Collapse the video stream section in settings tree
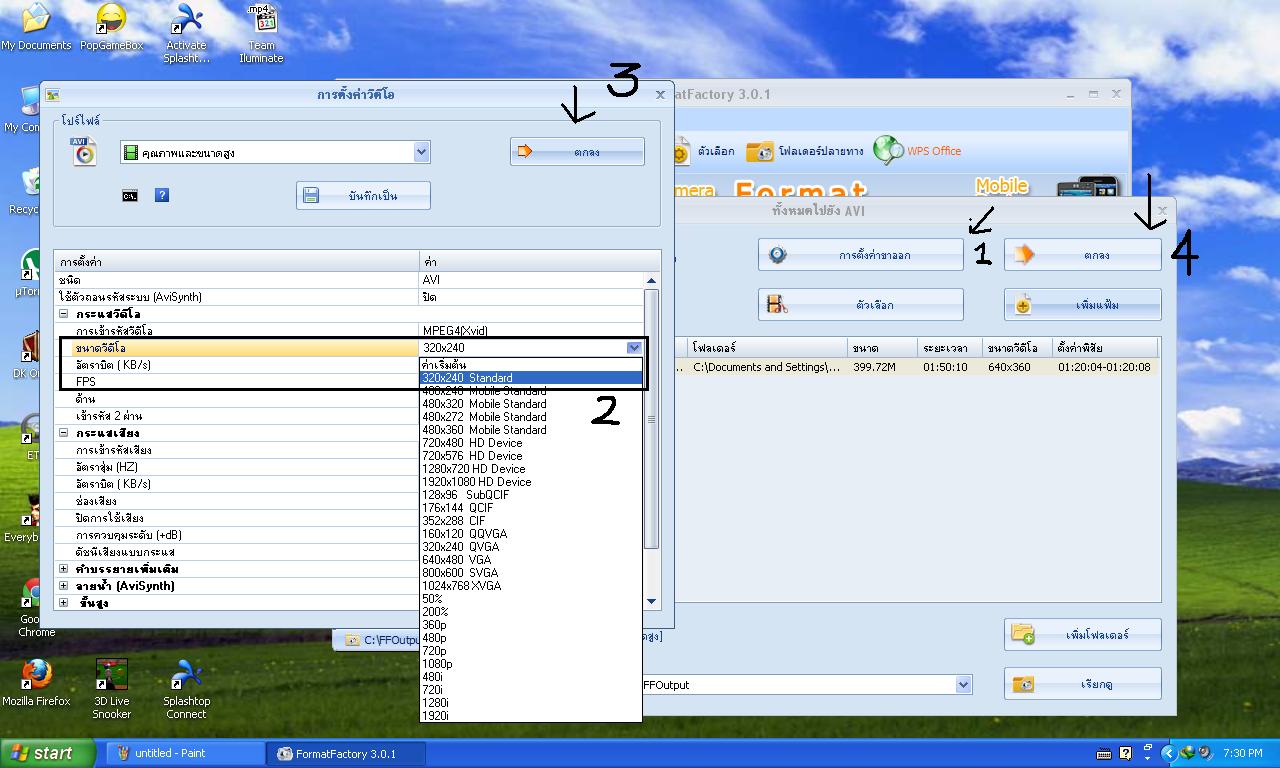 tap(64, 314)
